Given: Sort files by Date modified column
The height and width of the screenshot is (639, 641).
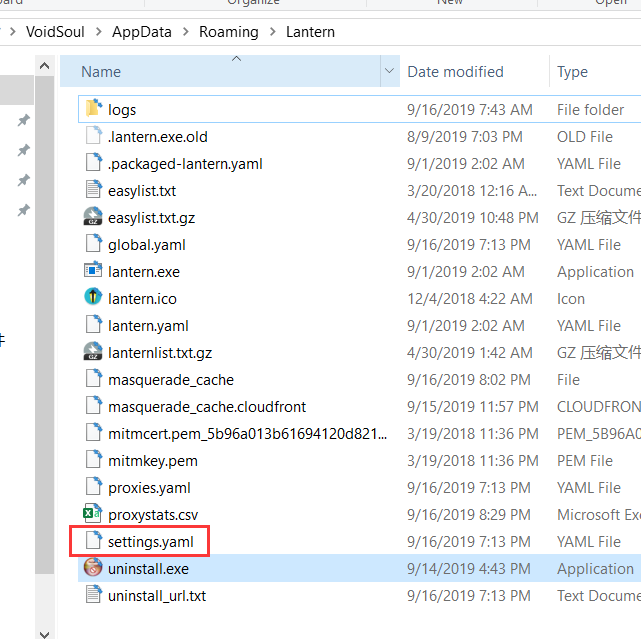Looking at the screenshot, I should [475, 71].
